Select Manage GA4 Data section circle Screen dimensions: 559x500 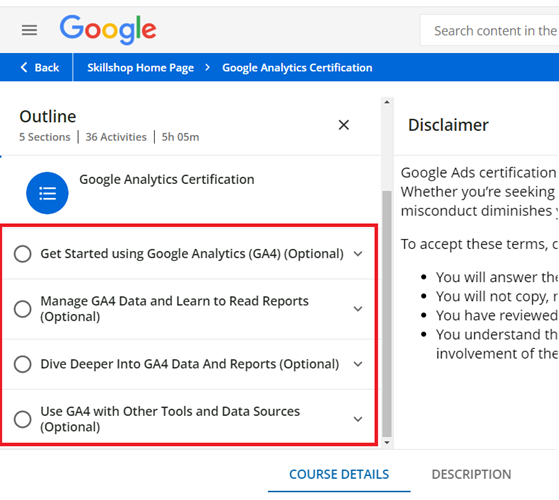click(x=22, y=309)
